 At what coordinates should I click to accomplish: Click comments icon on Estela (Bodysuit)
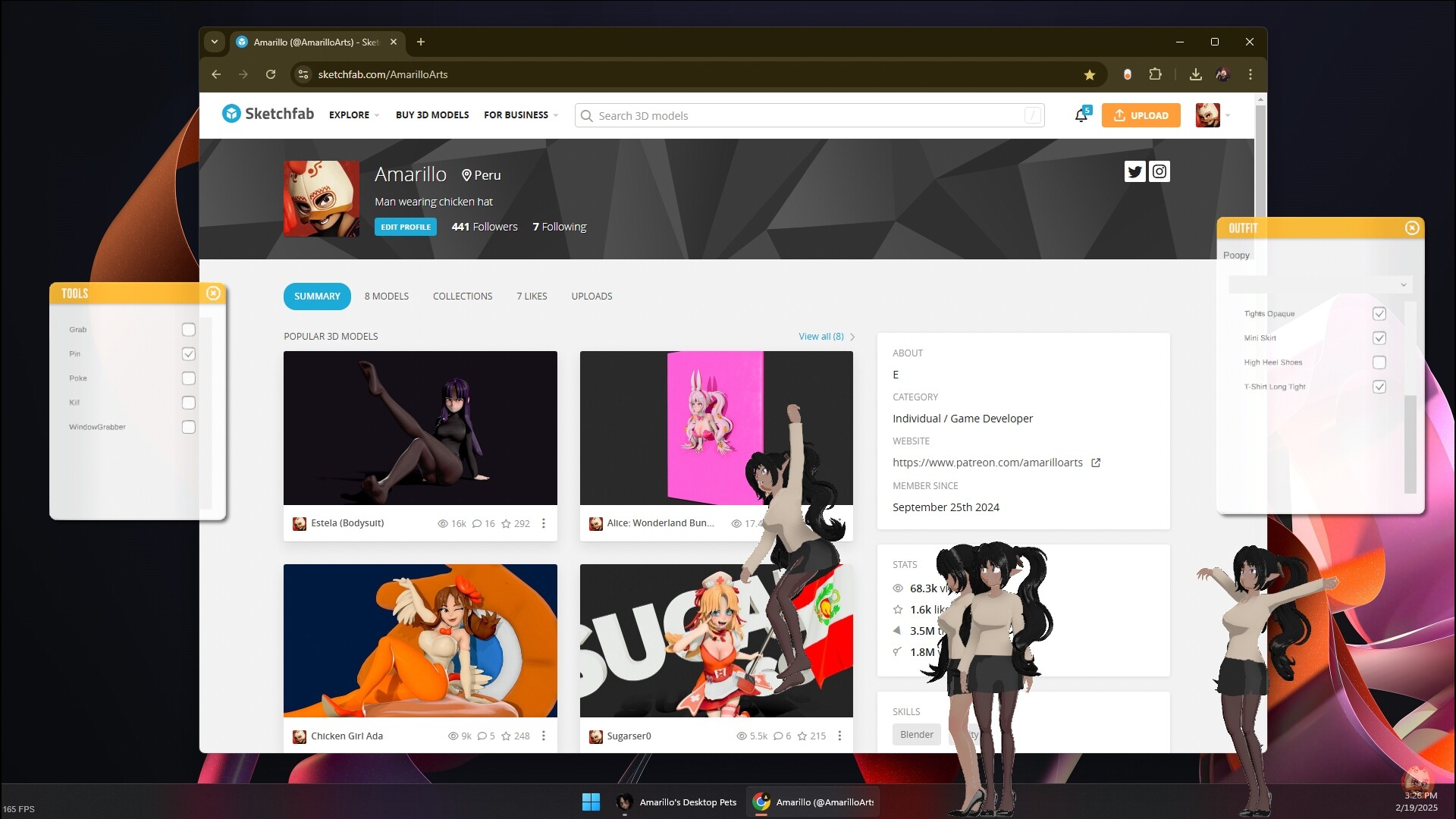point(477,523)
